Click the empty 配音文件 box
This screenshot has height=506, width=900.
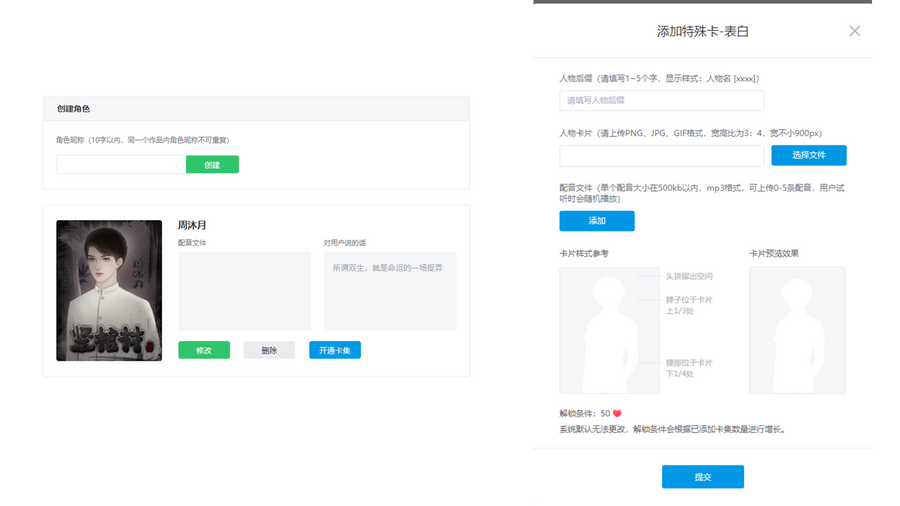(244, 291)
